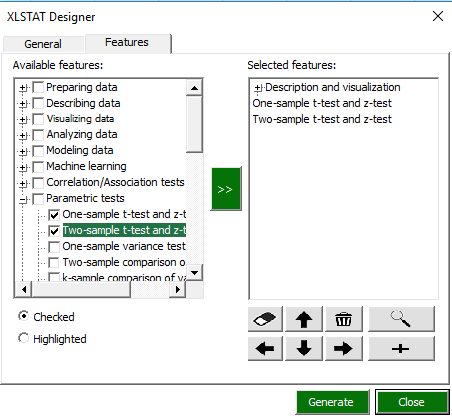Collapse the Parametric tests node
This screenshot has height=418, width=452.
pyautogui.click(x=23, y=200)
